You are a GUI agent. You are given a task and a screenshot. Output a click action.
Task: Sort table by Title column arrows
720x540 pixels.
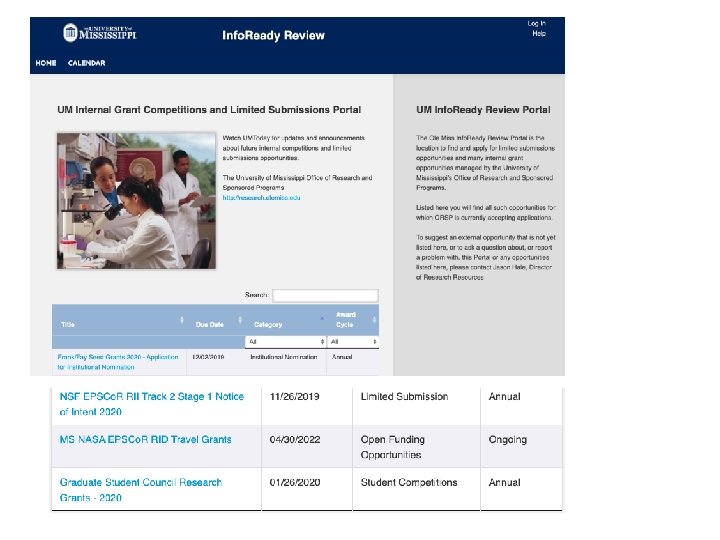[x=182, y=320]
